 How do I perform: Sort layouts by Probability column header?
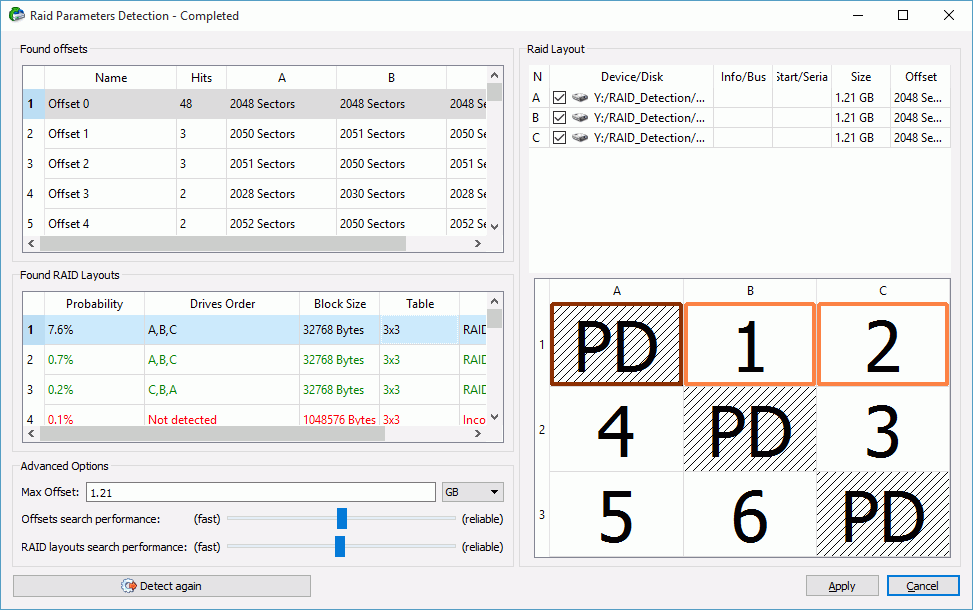point(94,304)
